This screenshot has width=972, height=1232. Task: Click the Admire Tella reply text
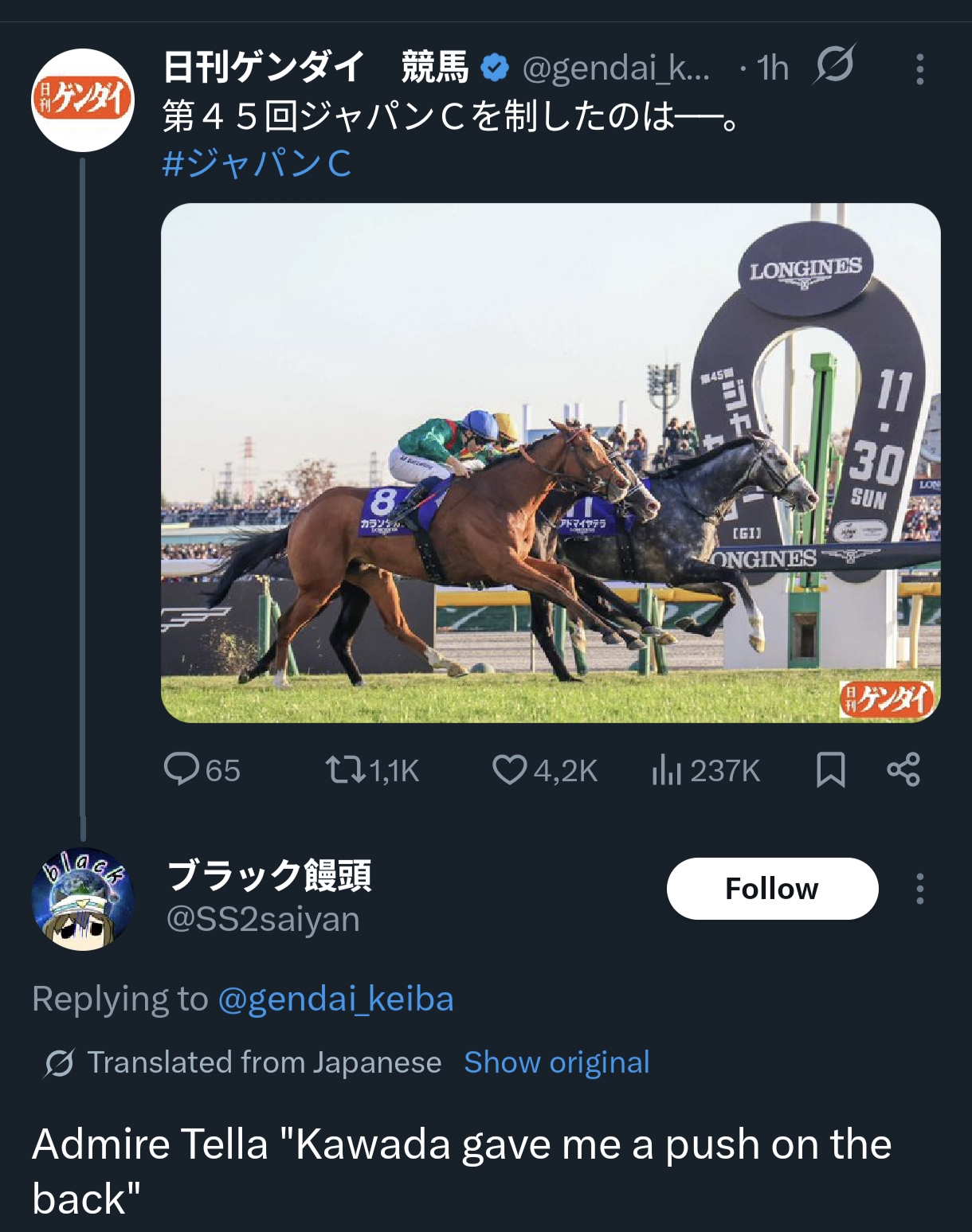point(462,1171)
